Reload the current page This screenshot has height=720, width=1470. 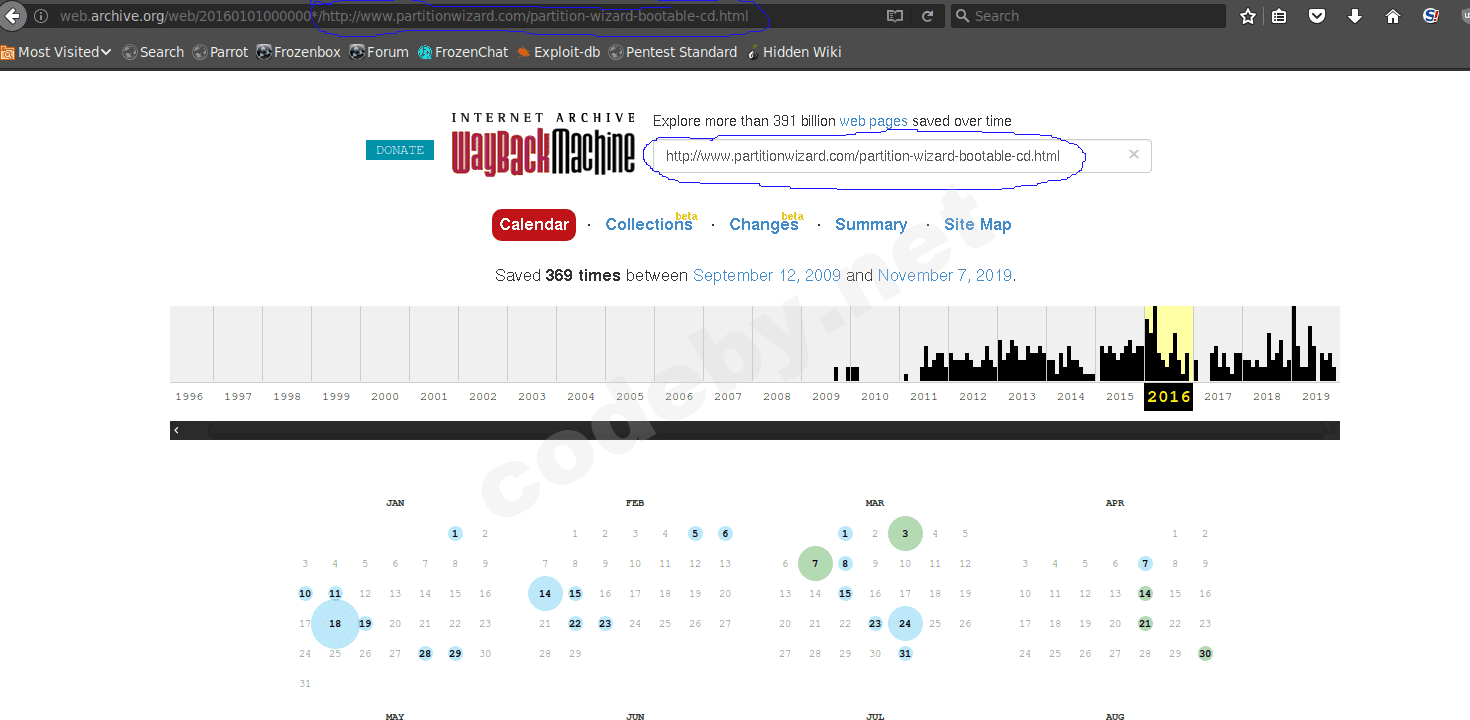(x=927, y=16)
